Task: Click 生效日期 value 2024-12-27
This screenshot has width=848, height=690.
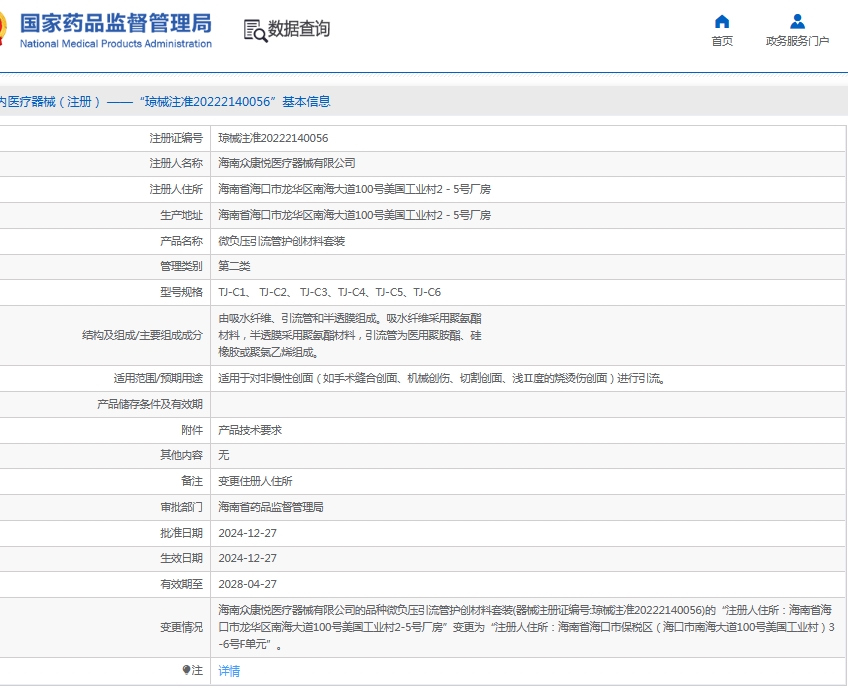Action: [247, 558]
